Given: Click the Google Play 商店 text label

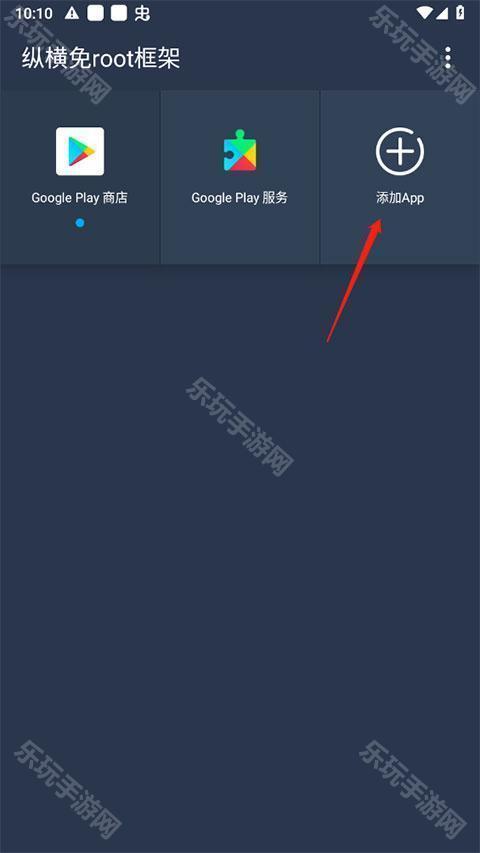Looking at the screenshot, I should pos(80,197).
